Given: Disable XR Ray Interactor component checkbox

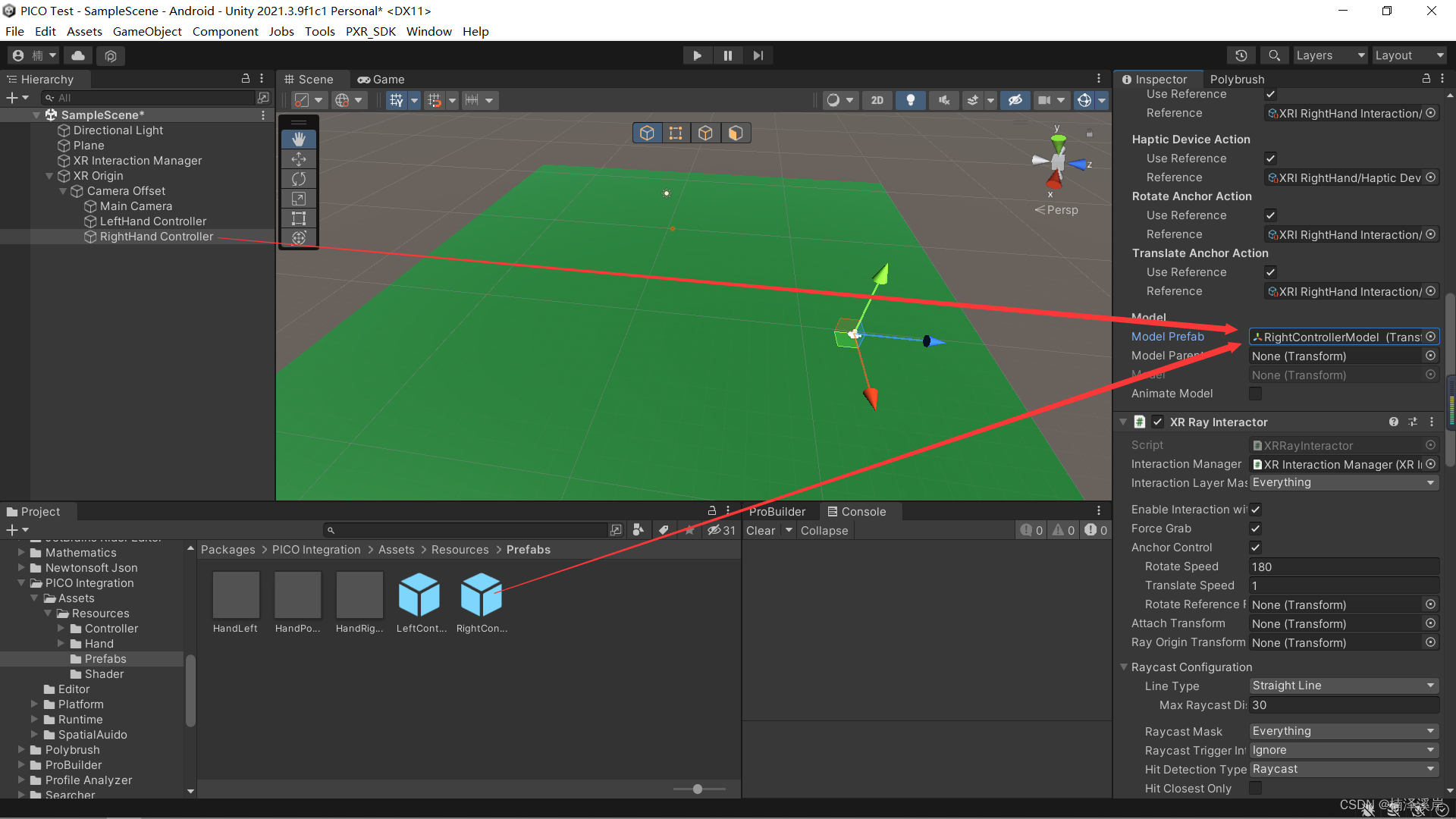Looking at the screenshot, I should [1158, 422].
